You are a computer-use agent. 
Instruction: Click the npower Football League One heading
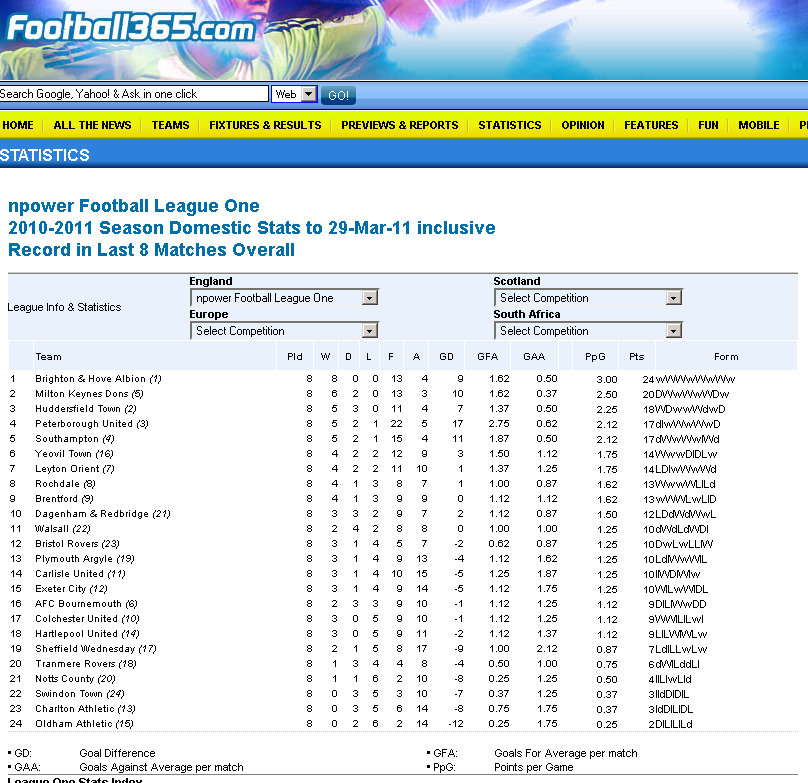pos(134,205)
